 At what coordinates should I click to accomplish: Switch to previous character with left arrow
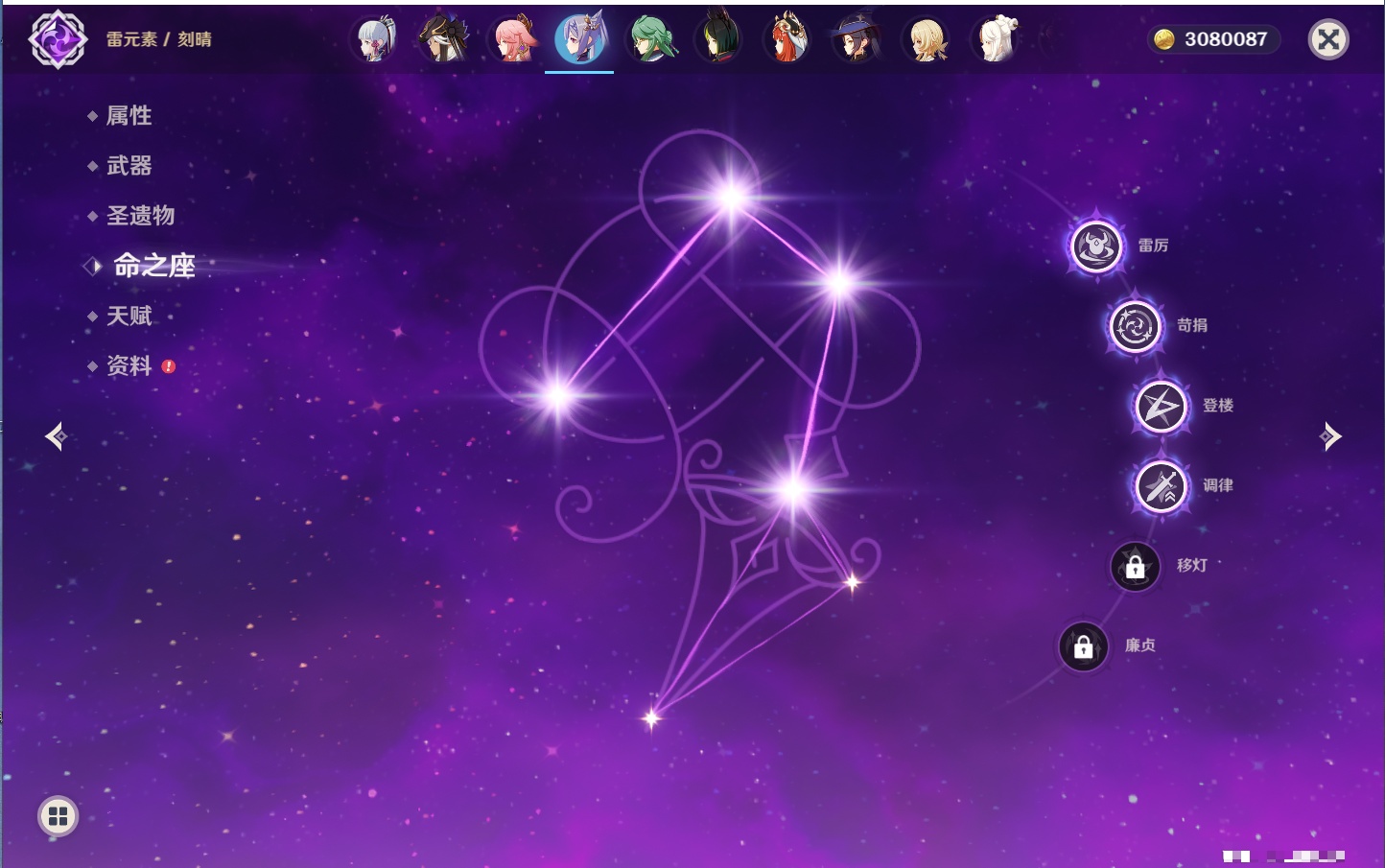[56, 436]
